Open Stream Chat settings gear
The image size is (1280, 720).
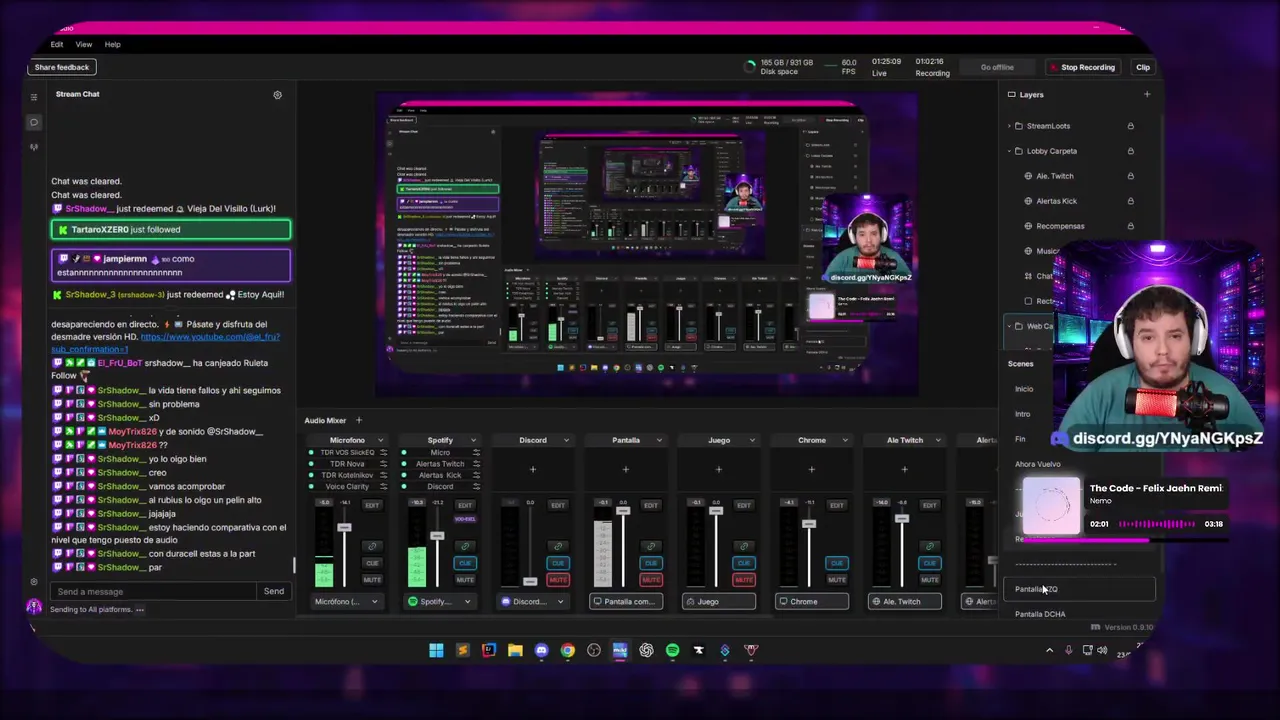click(277, 95)
